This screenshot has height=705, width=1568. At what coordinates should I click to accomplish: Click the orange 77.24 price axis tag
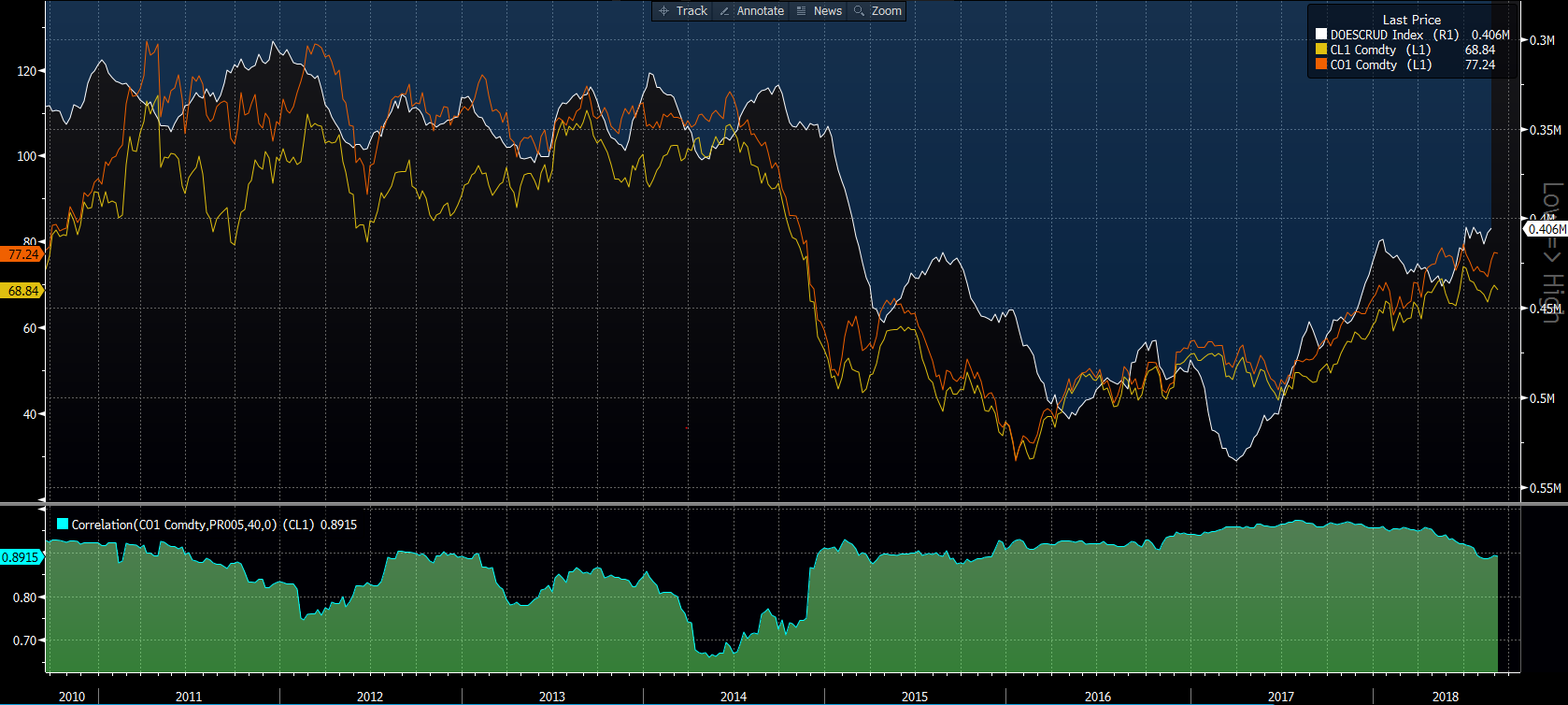coord(22,254)
